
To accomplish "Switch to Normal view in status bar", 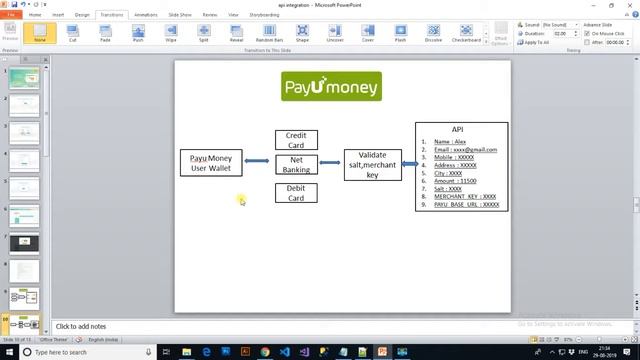I will 534,340.
